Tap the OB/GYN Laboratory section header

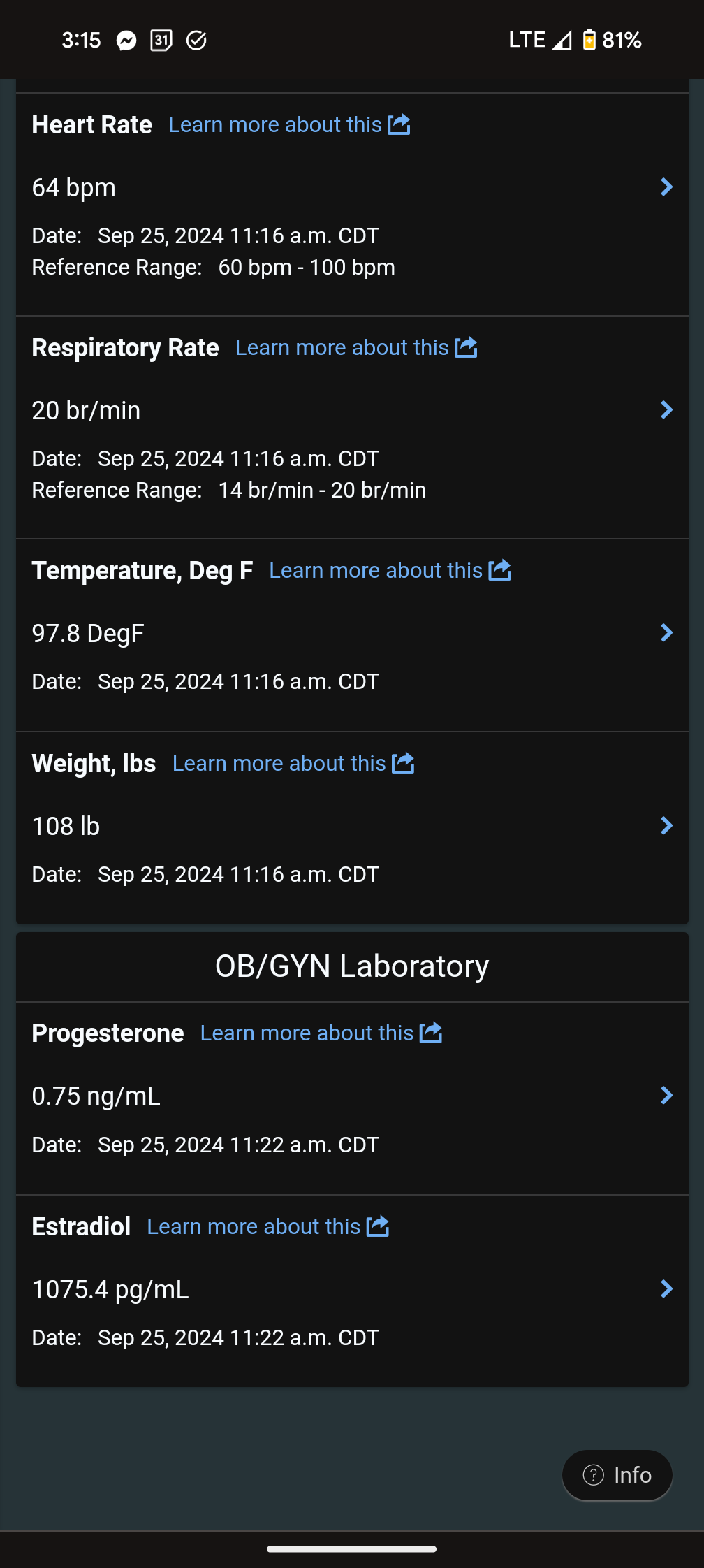pyautogui.click(x=352, y=966)
